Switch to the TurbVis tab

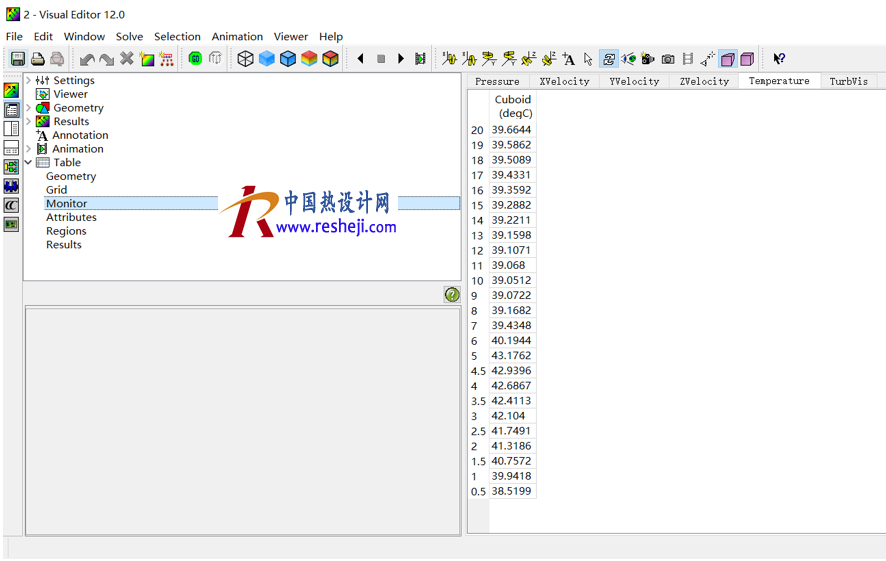pyautogui.click(x=848, y=81)
